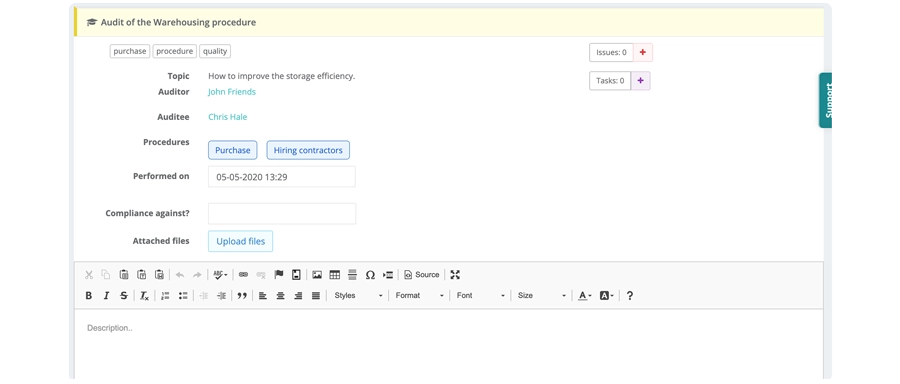Open the Styles dropdown
The width and height of the screenshot is (900, 384).
[358, 296]
